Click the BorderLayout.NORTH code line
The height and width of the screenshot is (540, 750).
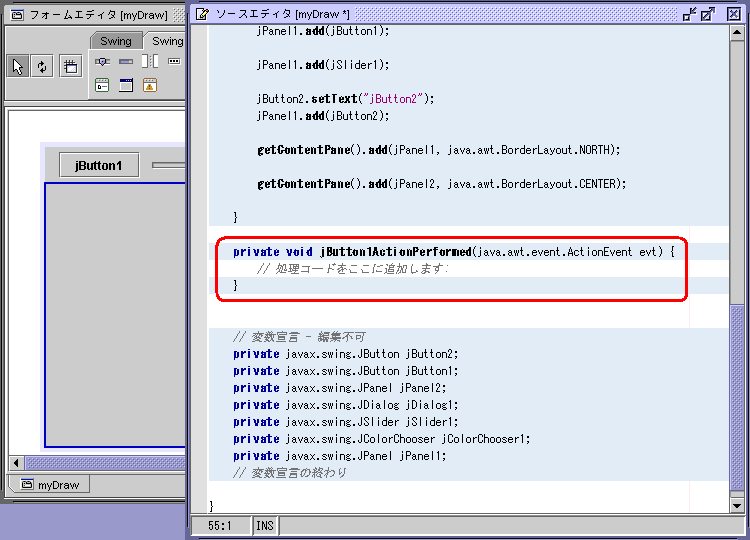439,150
